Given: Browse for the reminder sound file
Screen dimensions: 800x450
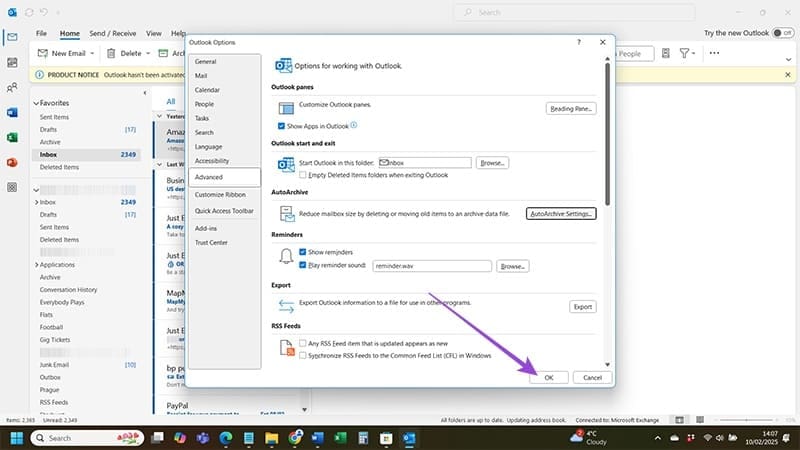Looking at the screenshot, I should point(512,266).
